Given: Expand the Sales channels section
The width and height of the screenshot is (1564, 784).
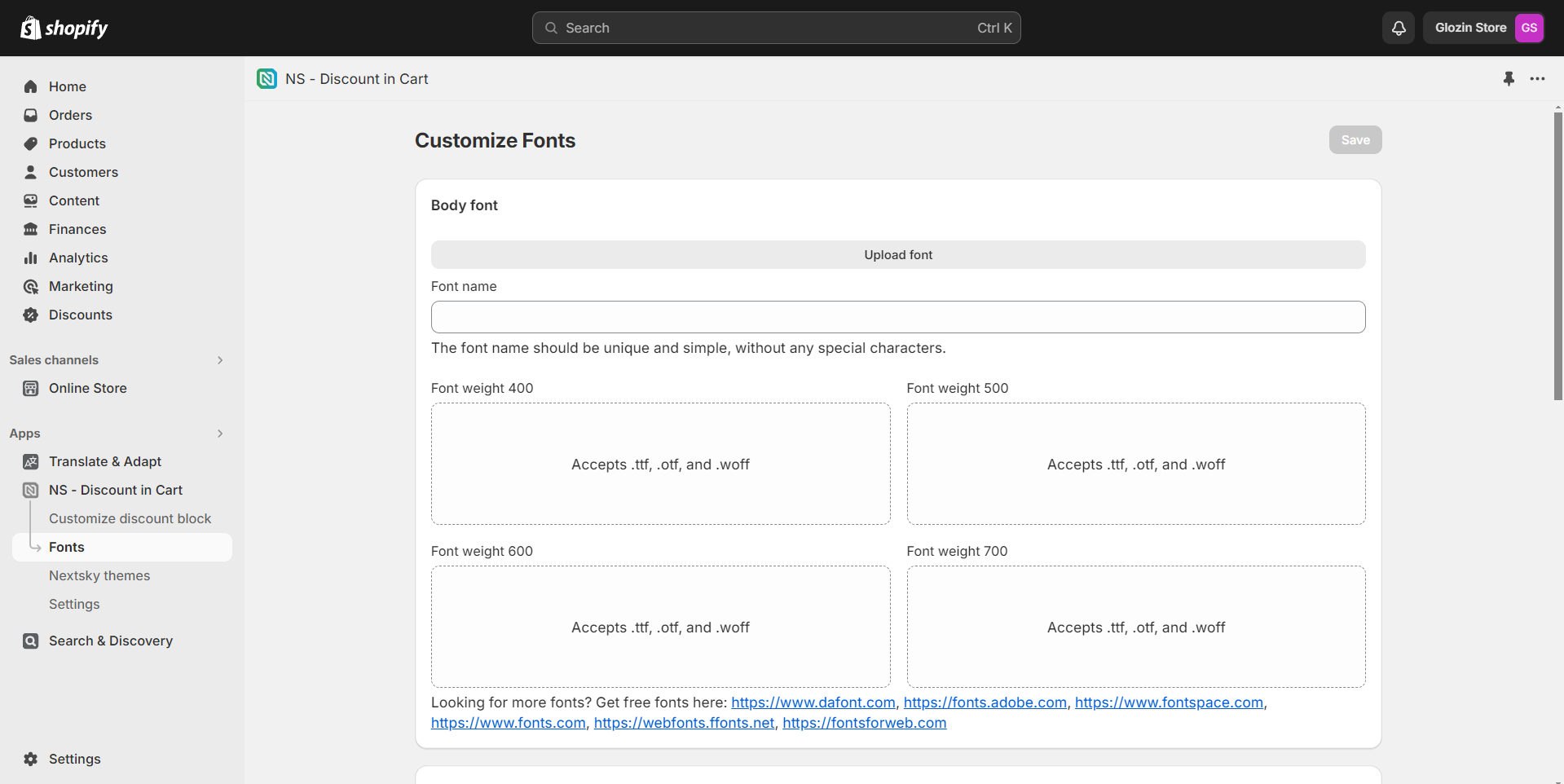Looking at the screenshot, I should (219, 360).
